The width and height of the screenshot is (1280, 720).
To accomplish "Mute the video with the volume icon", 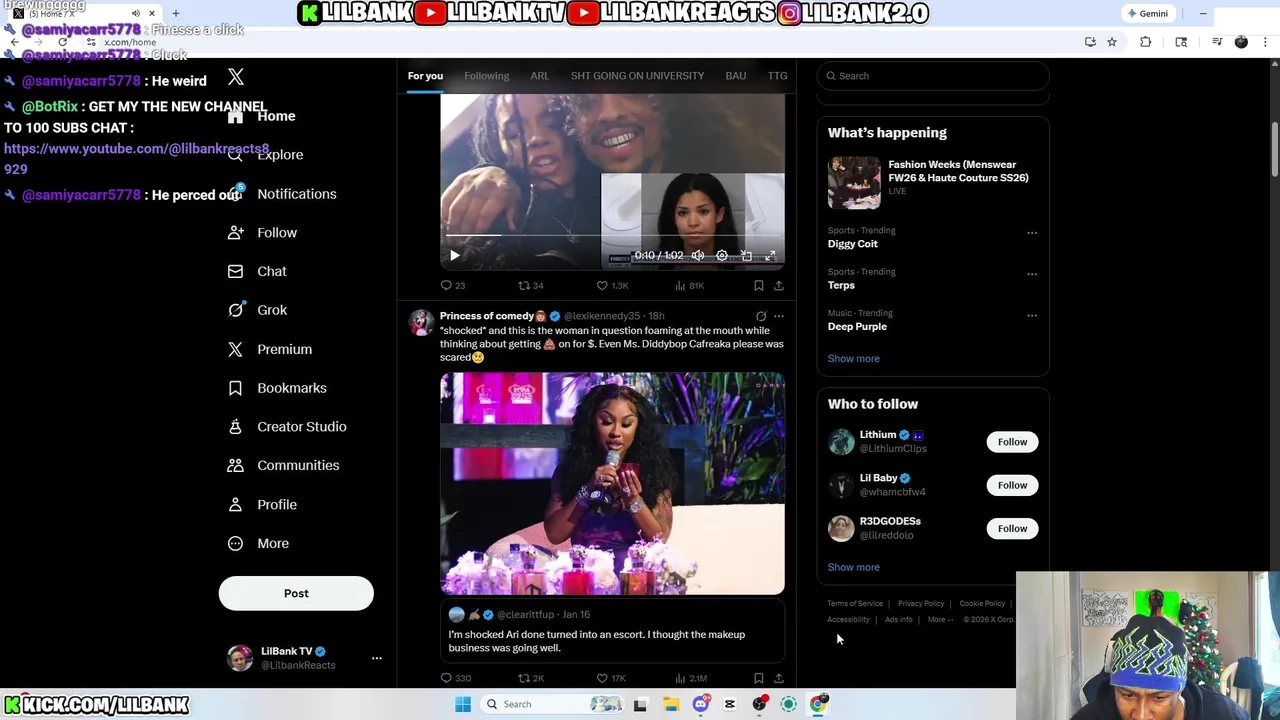I will (x=698, y=255).
